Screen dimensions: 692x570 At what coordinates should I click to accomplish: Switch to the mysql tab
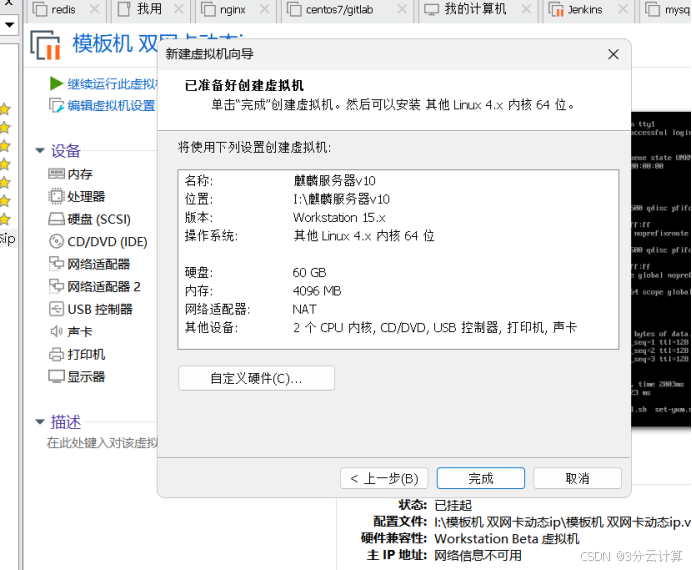[x=666, y=11]
